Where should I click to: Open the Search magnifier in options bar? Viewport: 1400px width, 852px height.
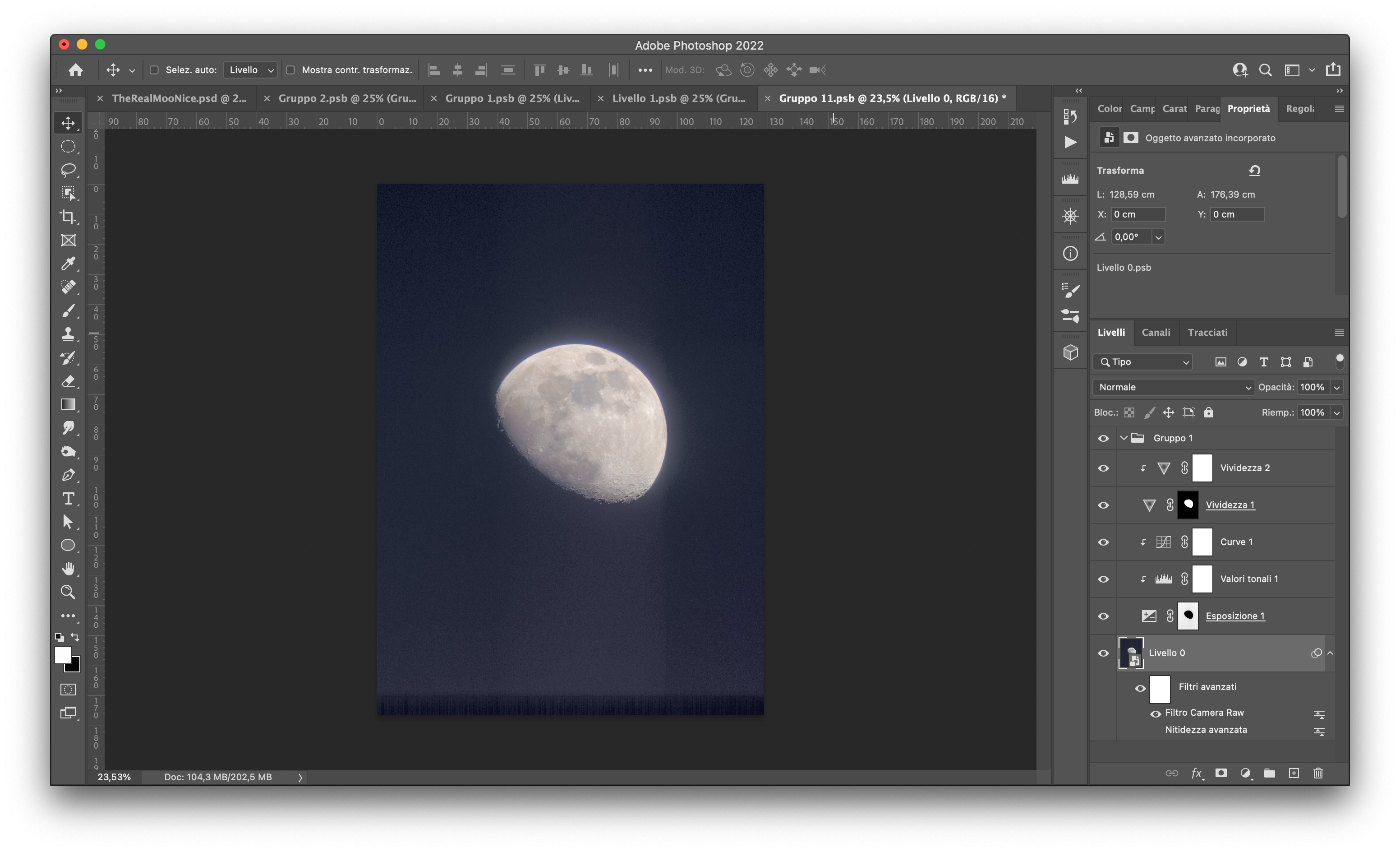pyautogui.click(x=1265, y=70)
